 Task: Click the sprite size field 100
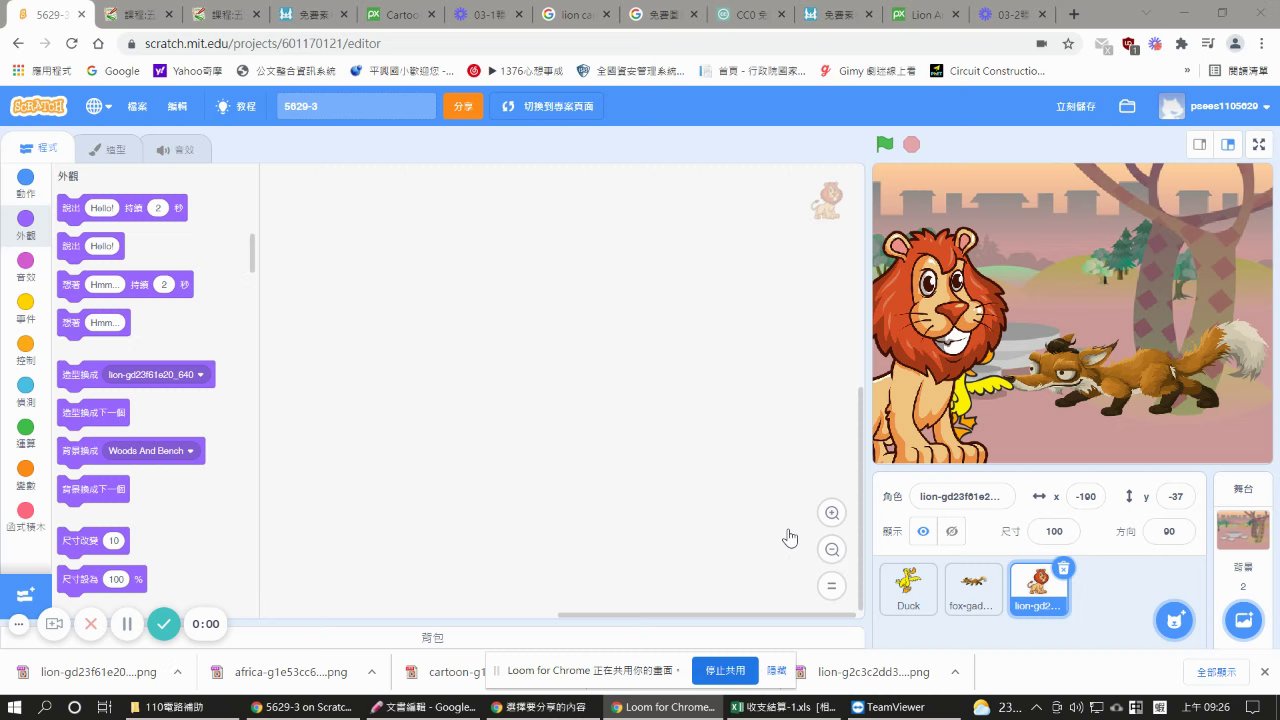pos(1054,531)
